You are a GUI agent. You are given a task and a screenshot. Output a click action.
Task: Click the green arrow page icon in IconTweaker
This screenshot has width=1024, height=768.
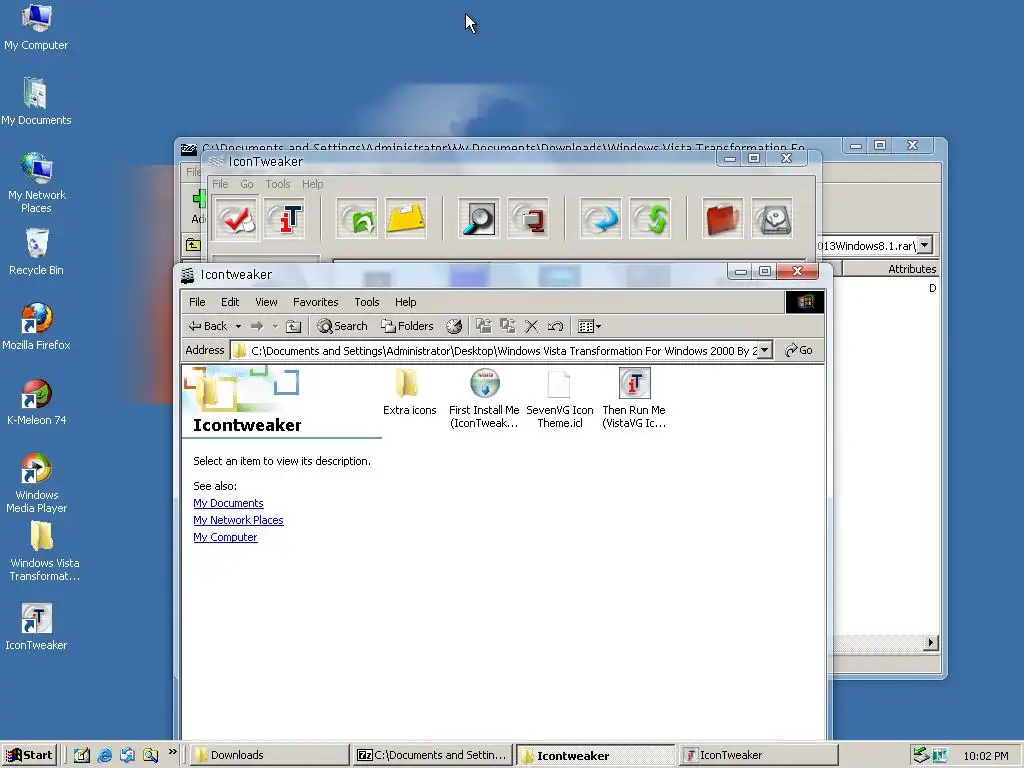[357, 219]
